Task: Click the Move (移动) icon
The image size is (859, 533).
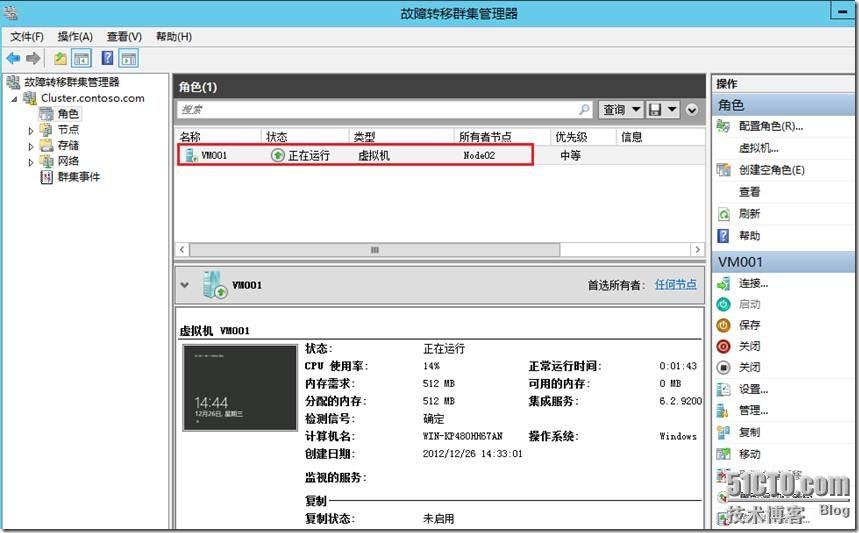Action: (723, 454)
